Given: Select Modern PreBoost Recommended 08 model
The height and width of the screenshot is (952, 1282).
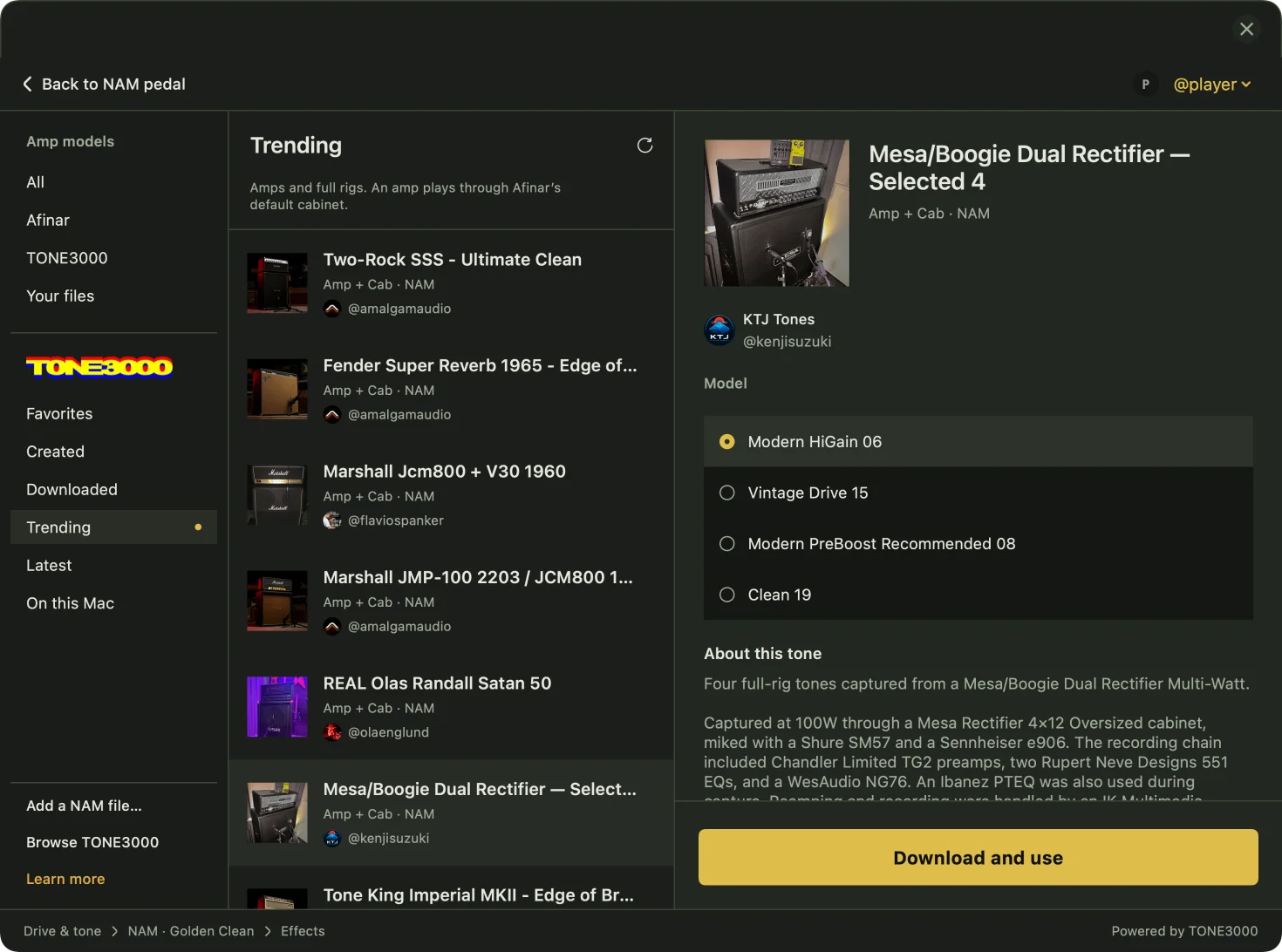Looking at the screenshot, I should [x=979, y=544].
